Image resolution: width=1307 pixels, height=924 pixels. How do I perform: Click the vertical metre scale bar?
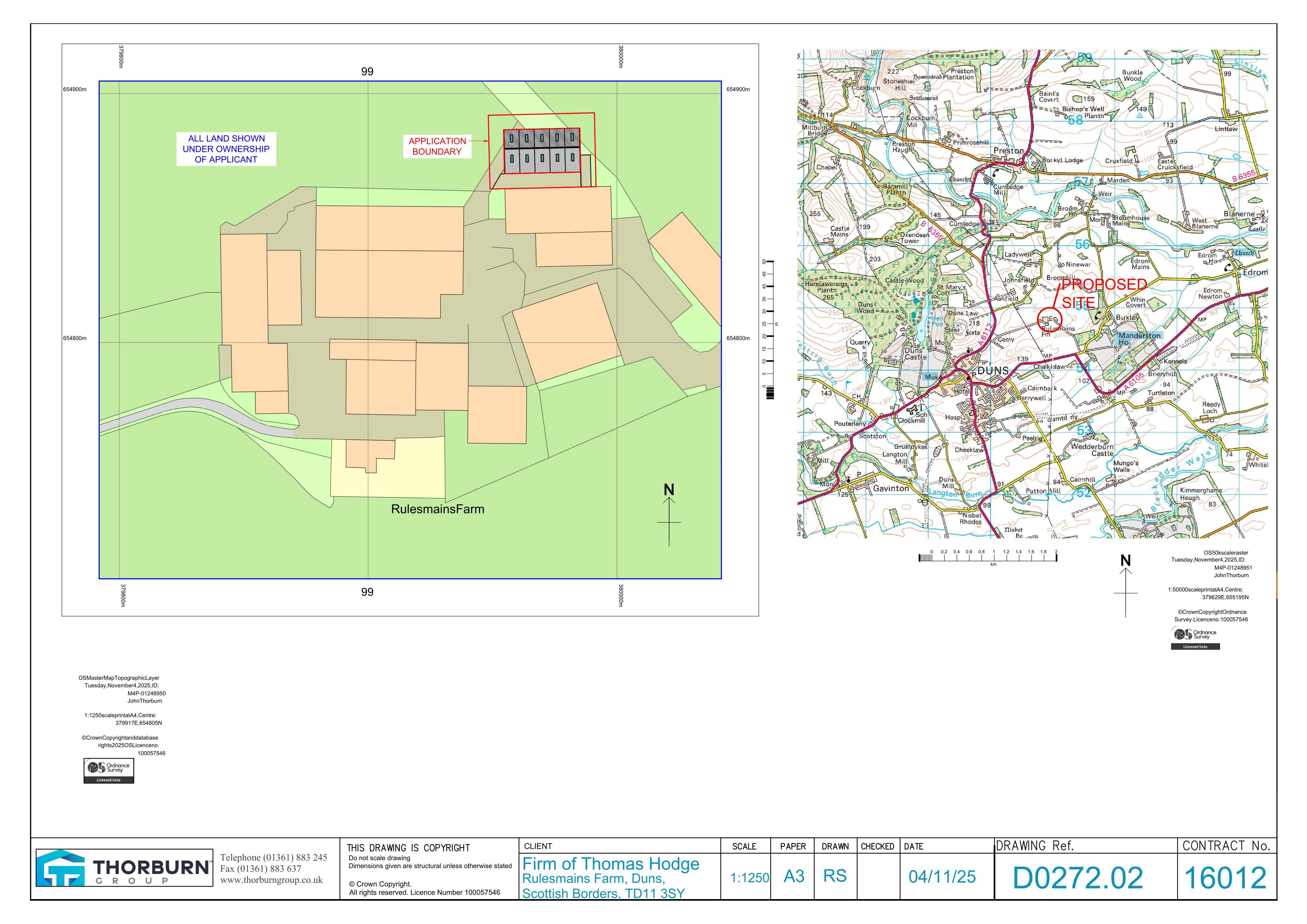pyautogui.click(x=770, y=329)
